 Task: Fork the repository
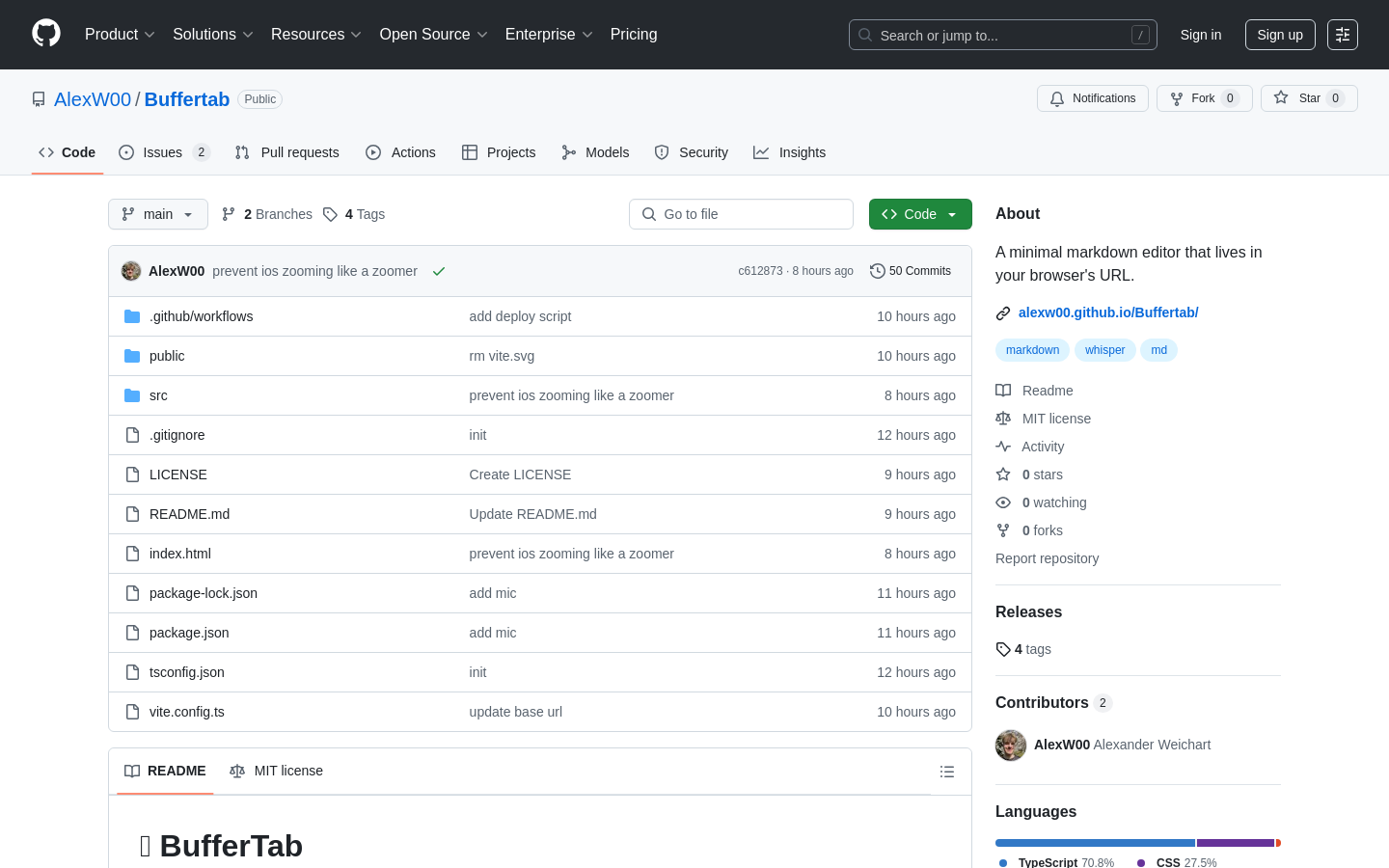point(1204,98)
